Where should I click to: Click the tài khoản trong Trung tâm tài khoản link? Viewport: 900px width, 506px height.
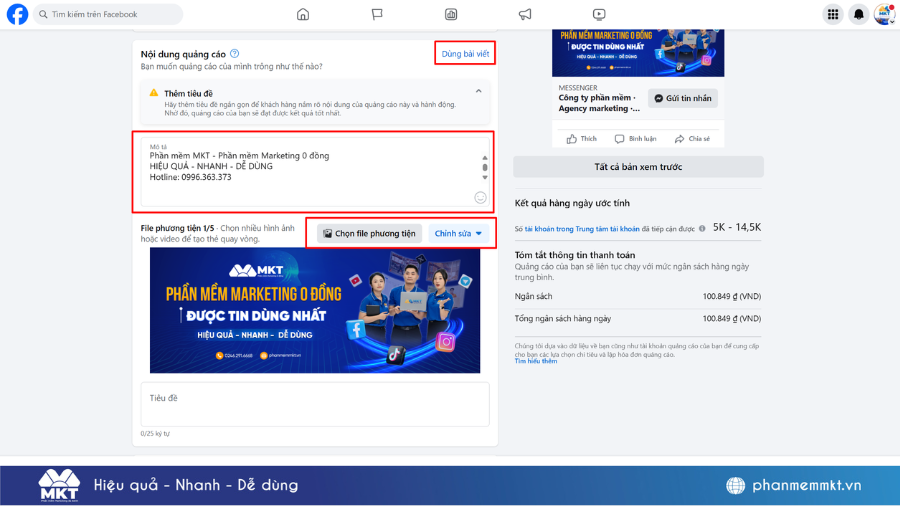(582, 229)
